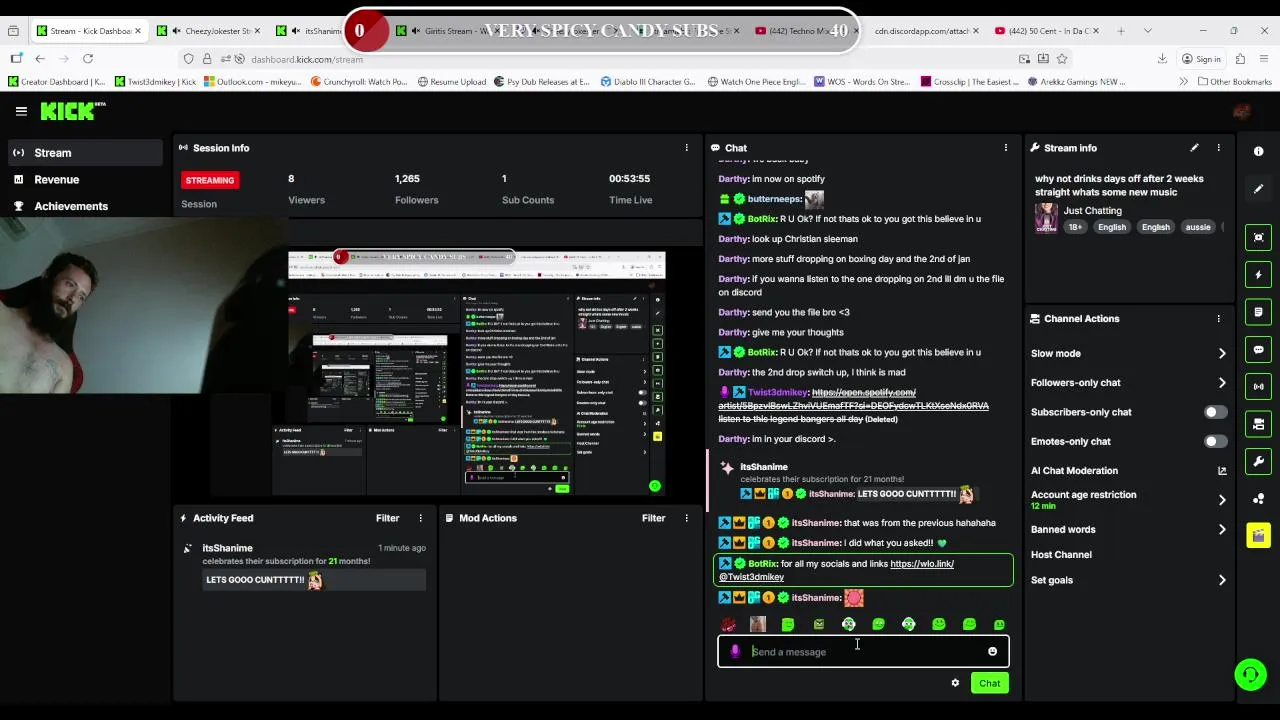The height and width of the screenshot is (720, 1280).
Task: Click purple microphone icon in message box
Action: click(735, 652)
